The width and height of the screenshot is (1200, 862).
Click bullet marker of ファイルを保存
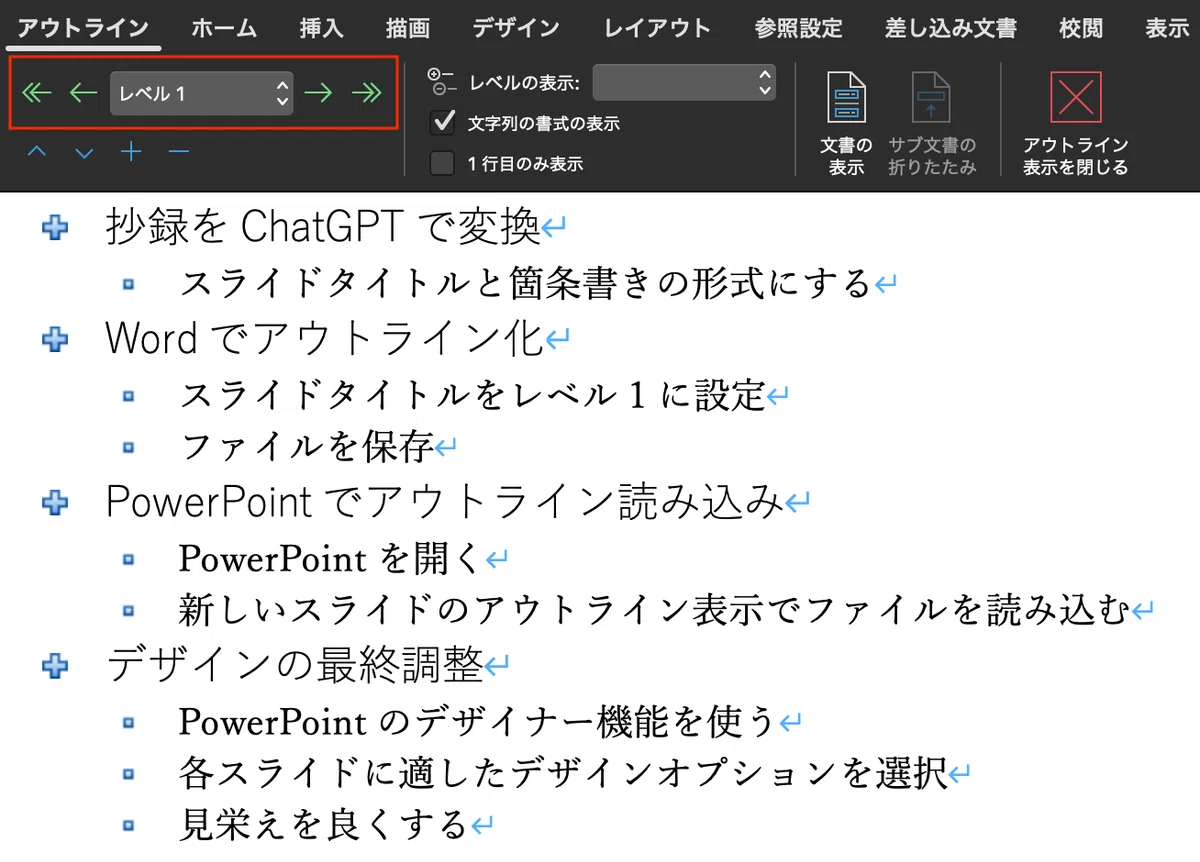click(127, 449)
